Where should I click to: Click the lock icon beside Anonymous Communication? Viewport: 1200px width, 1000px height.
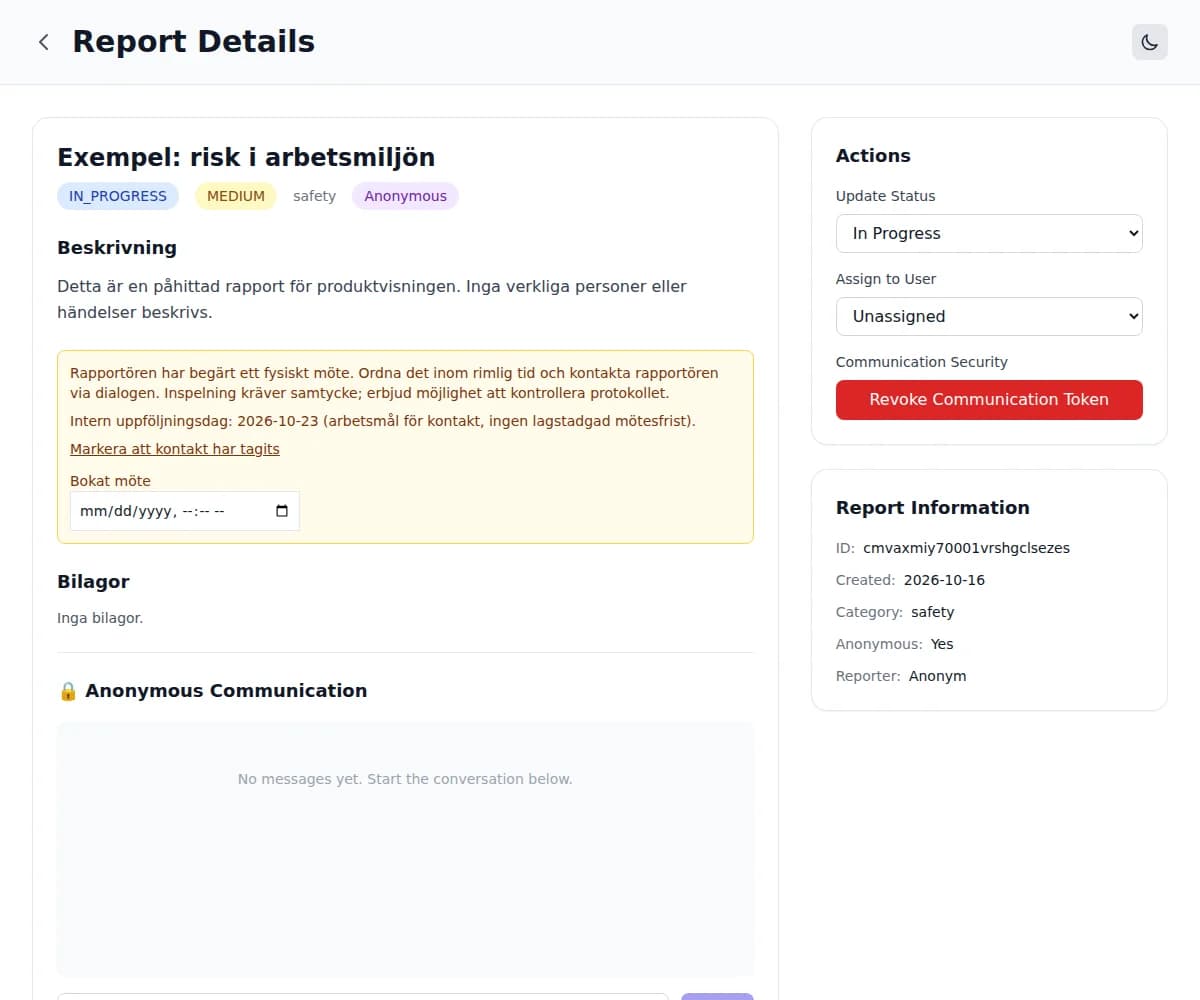tap(68, 691)
